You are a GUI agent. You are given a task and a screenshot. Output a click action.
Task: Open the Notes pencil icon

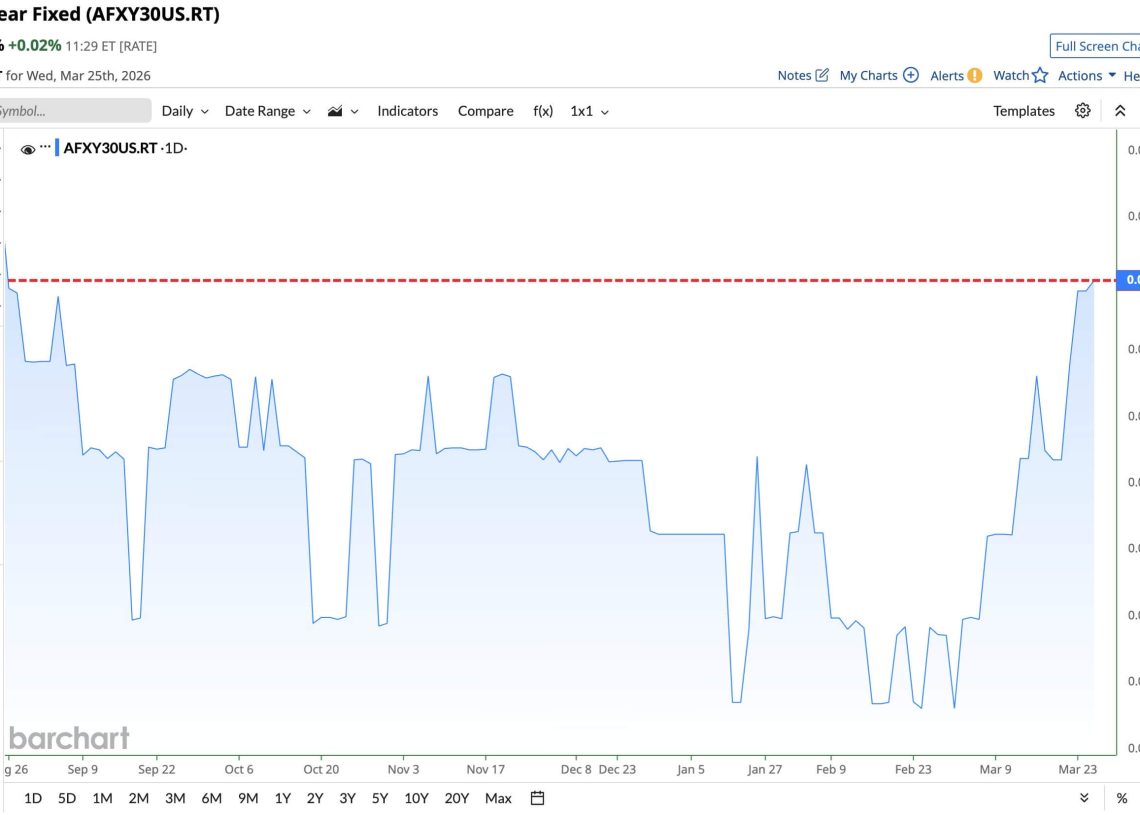point(822,75)
